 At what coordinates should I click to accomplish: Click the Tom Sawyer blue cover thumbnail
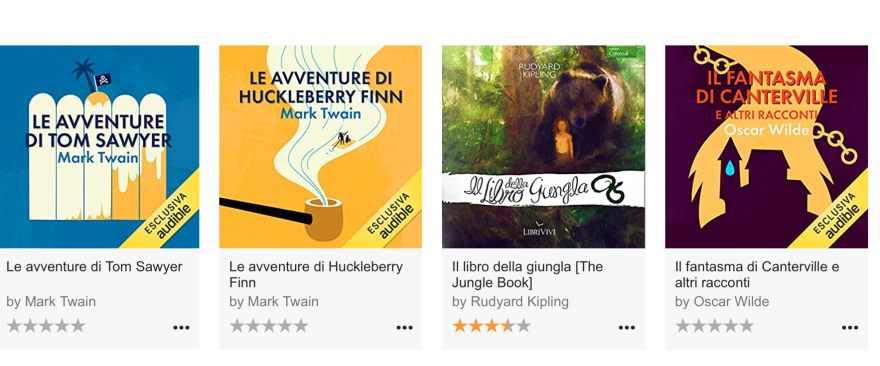99,147
